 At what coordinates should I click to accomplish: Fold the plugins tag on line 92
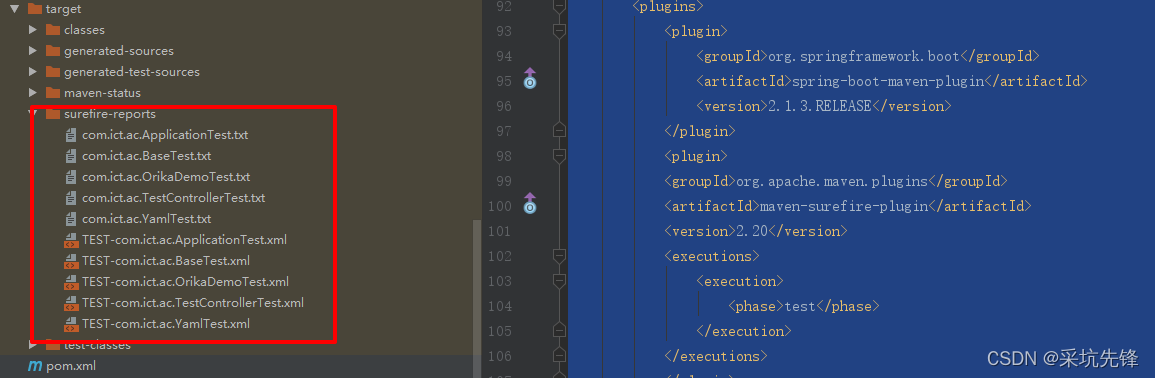point(559,6)
